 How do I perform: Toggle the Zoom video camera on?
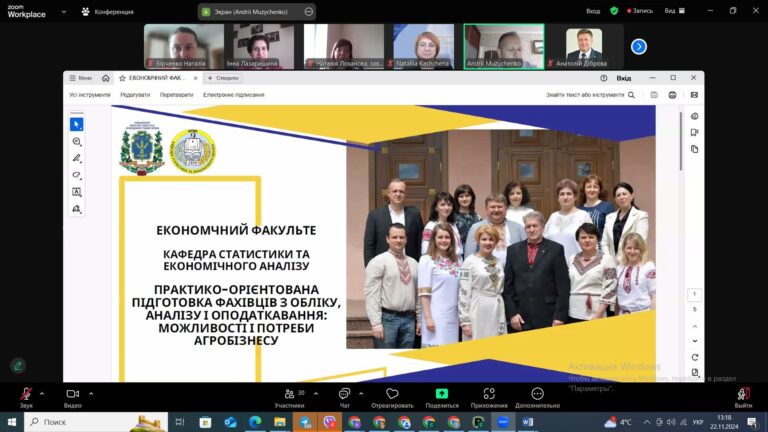72,394
